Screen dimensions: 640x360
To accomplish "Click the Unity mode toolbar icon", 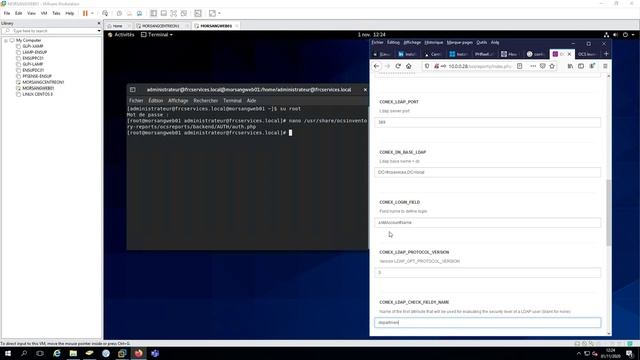I will [x=184, y=13].
